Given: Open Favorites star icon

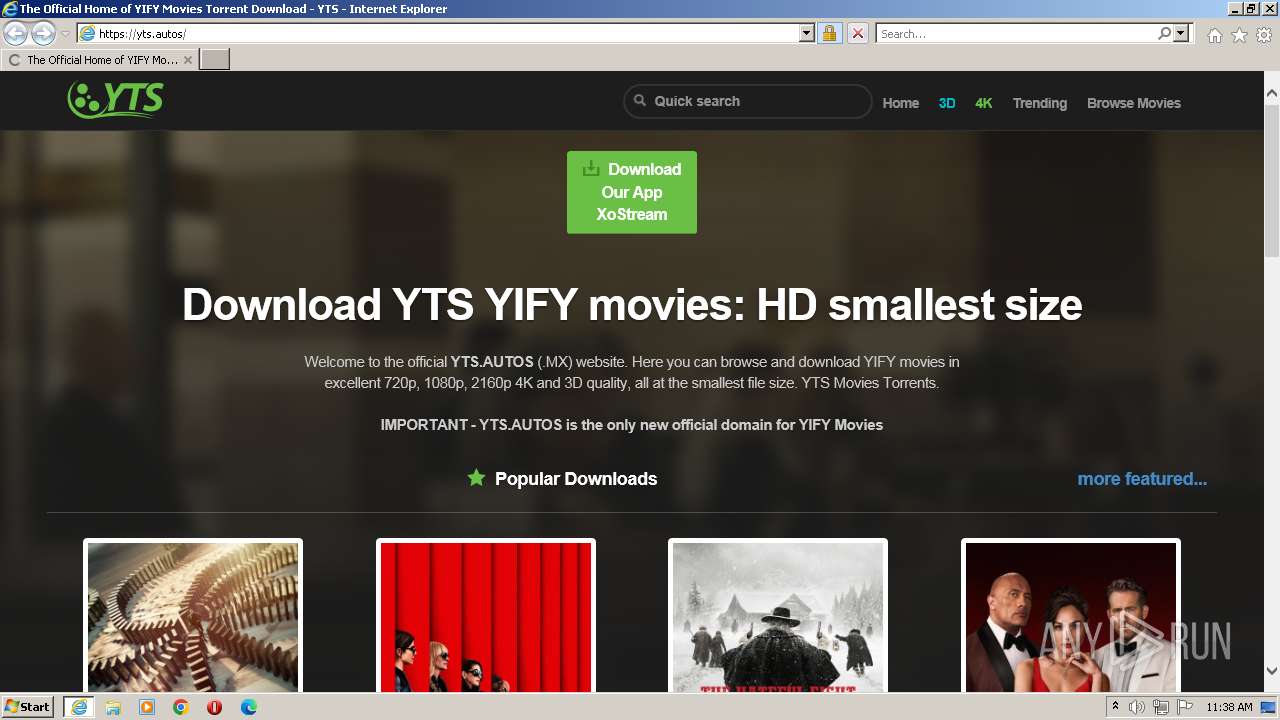Looking at the screenshot, I should click(x=1239, y=35).
